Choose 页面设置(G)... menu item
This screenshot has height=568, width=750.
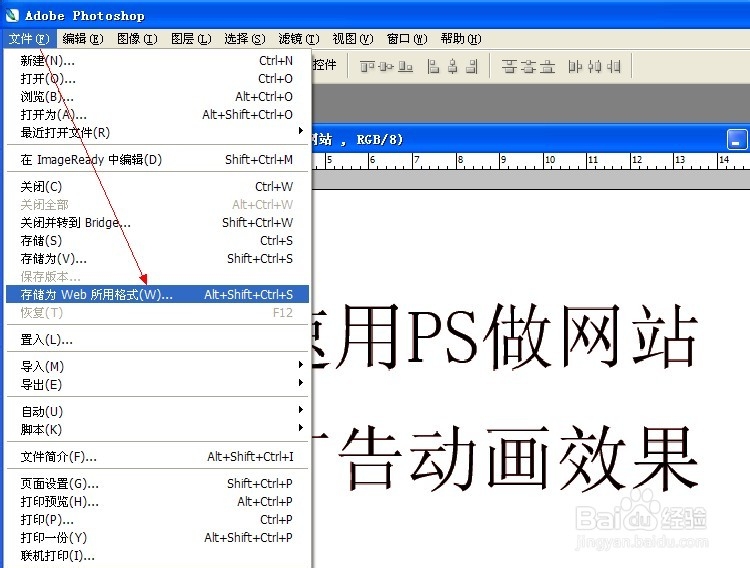coord(157,484)
